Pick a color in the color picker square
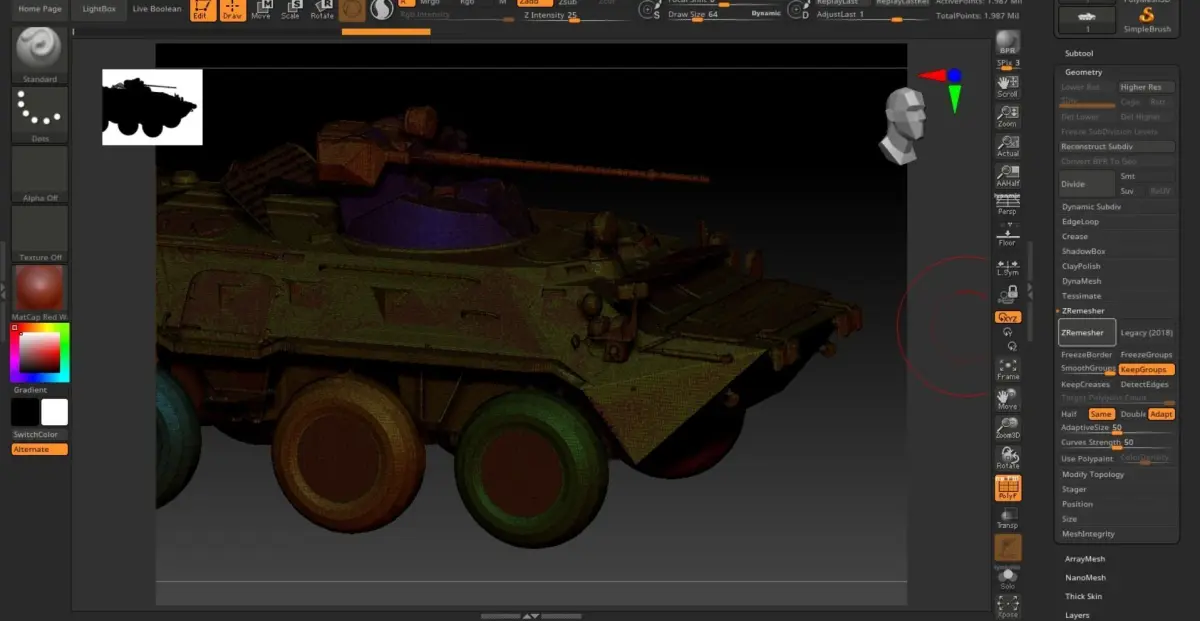 tap(40, 353)
